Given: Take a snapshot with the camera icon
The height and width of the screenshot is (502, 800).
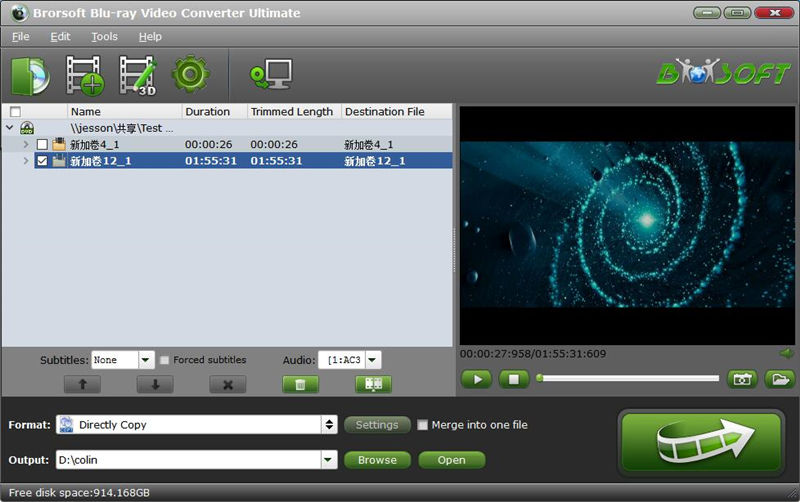Looking at the screenshot, I should [x=741, y=379].
